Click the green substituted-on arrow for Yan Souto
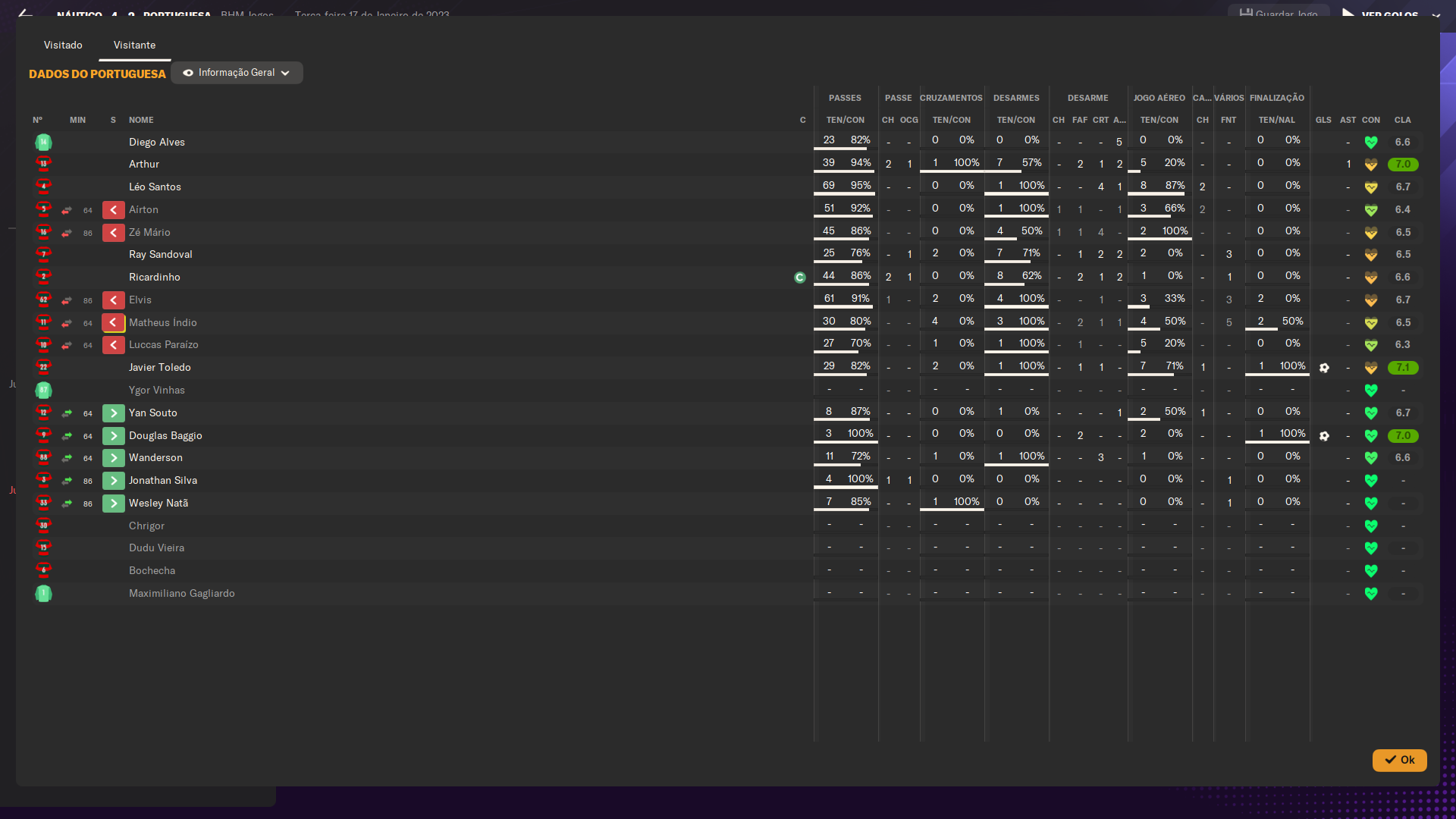 click(x=114, y=413)
